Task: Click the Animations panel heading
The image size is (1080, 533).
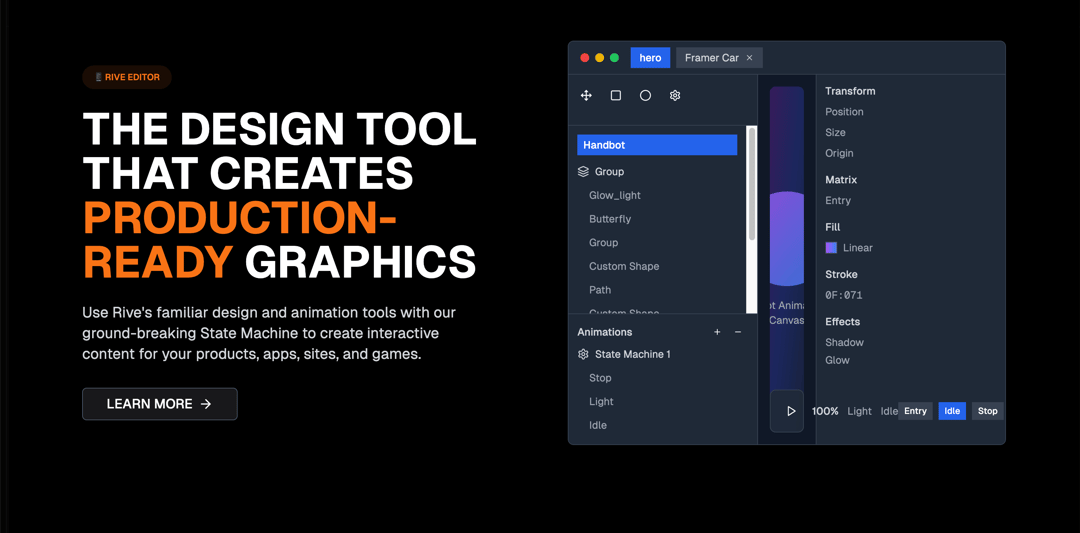Action: pyautogui.click(x=605, y=332)
